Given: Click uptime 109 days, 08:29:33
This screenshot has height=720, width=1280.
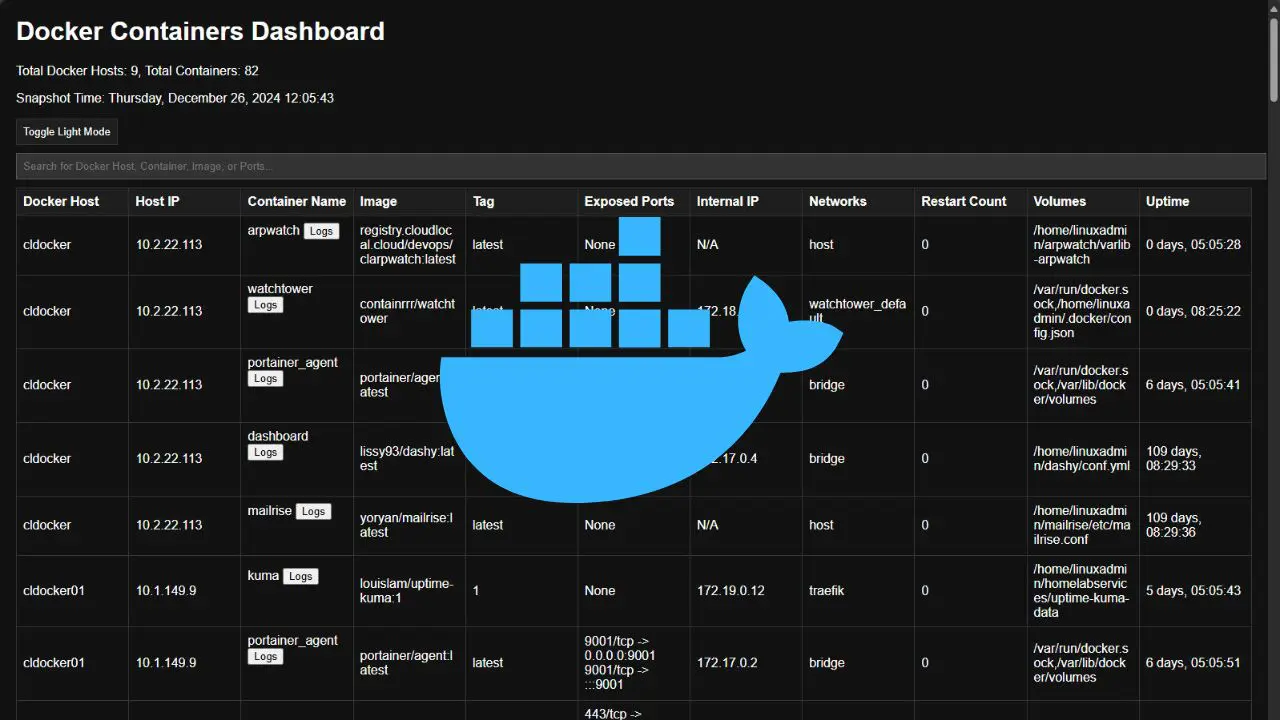Looking at the screenshot, I should click(x=1174, y=459).
